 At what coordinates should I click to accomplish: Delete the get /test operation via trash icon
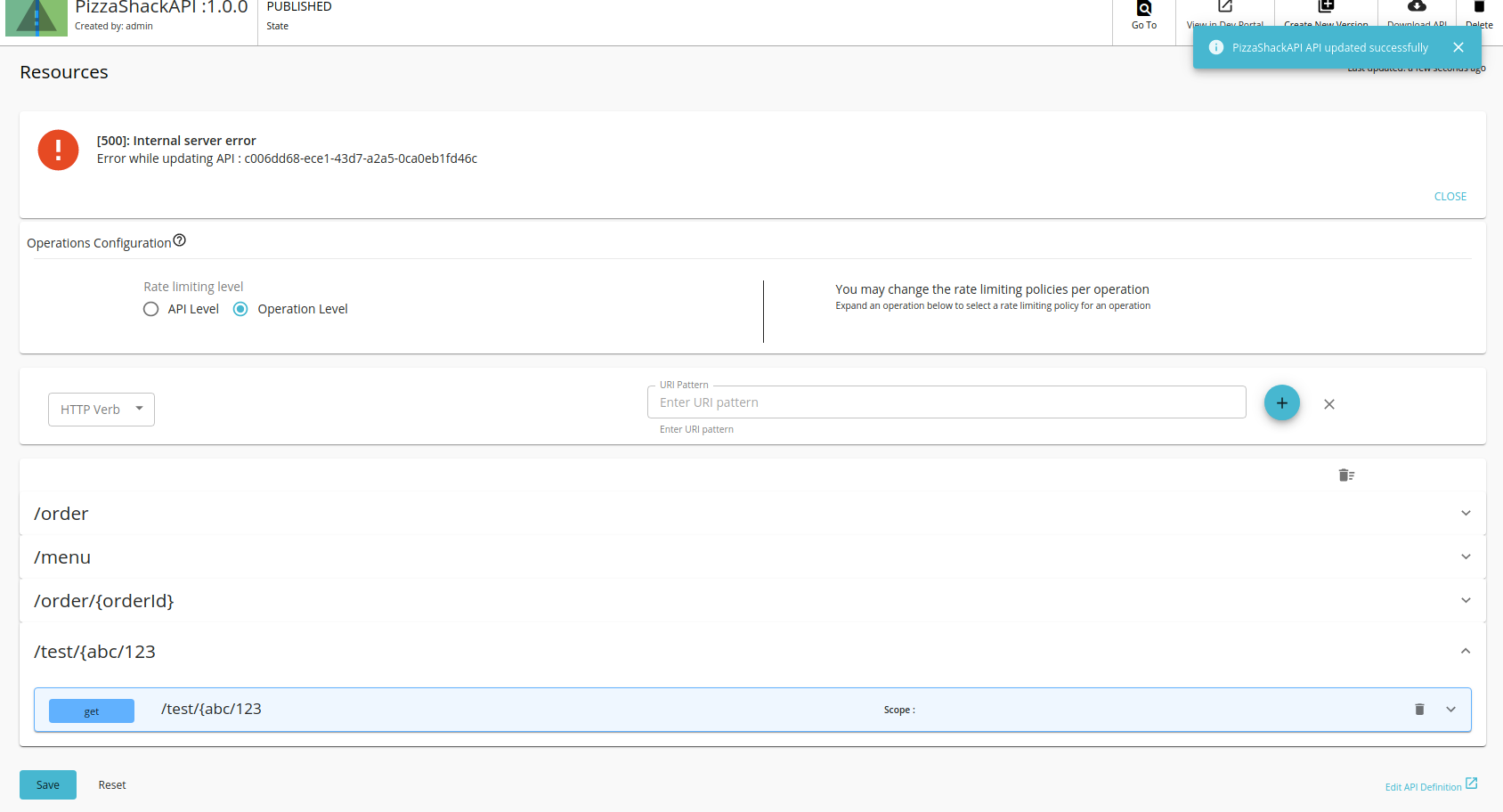coord(1419,710)
